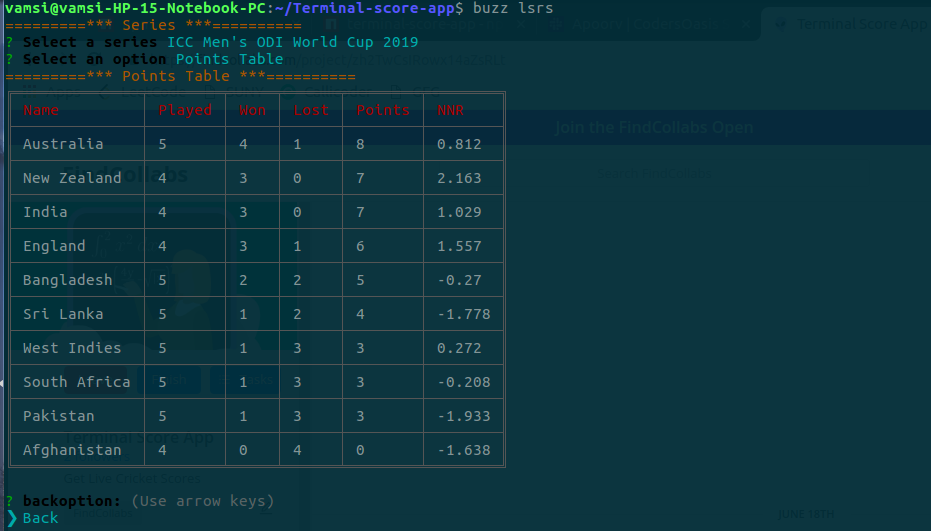
Task: Click Australia's NNR value 0.812
Action: tap(459, 144)
